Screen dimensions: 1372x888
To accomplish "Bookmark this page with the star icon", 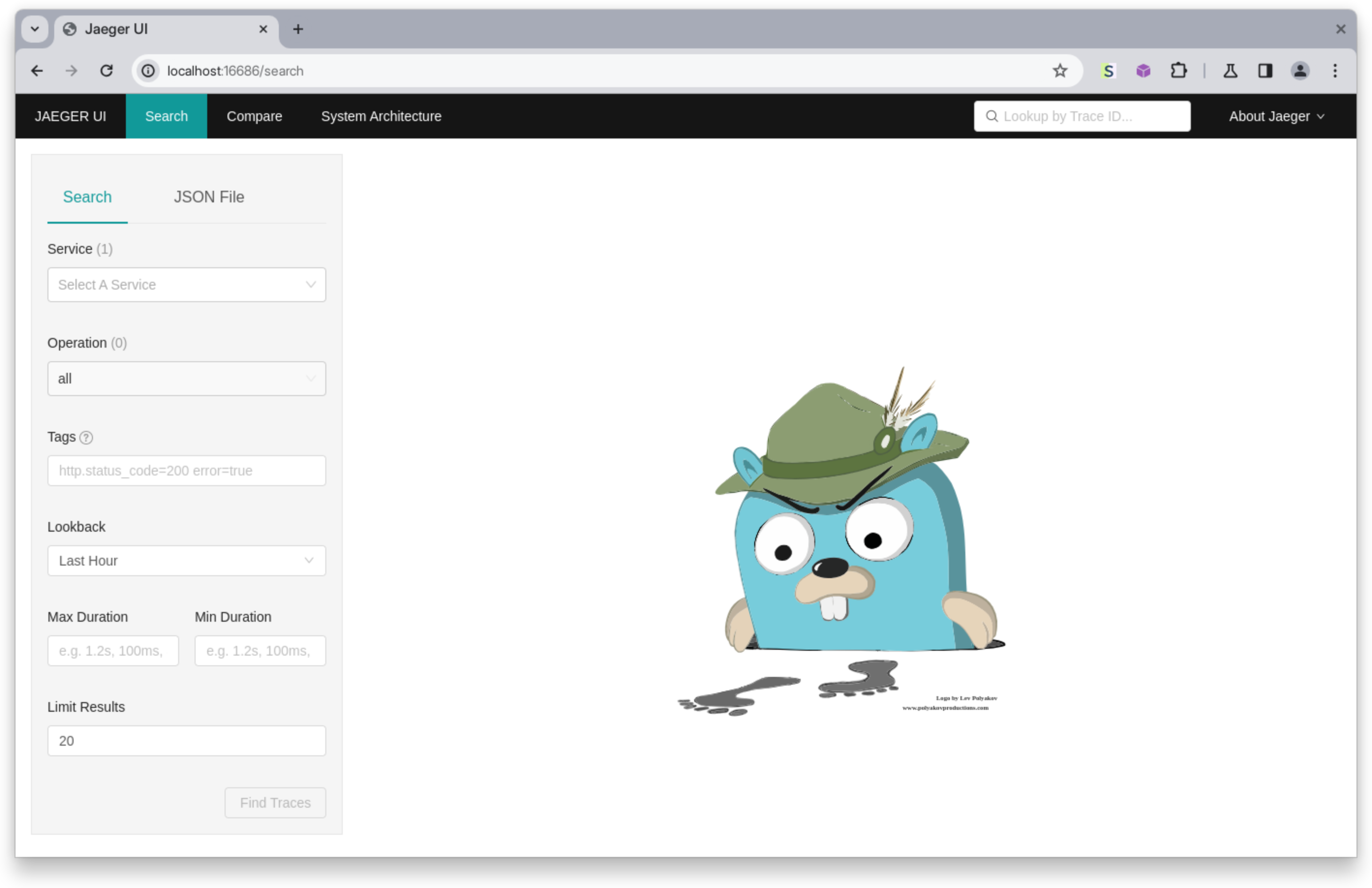I will click(1060, 71).
